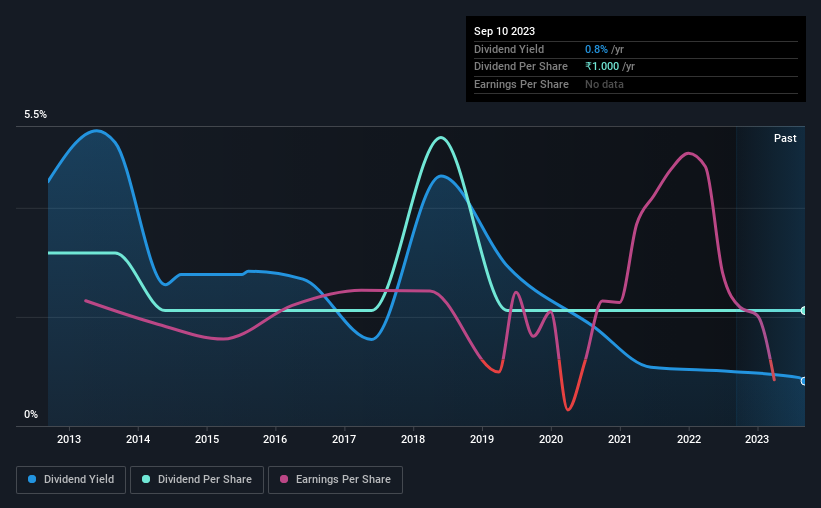Viewport: 821px width, 508px height.
Task: Select the 2013 x-axis label
Action: 69,439
